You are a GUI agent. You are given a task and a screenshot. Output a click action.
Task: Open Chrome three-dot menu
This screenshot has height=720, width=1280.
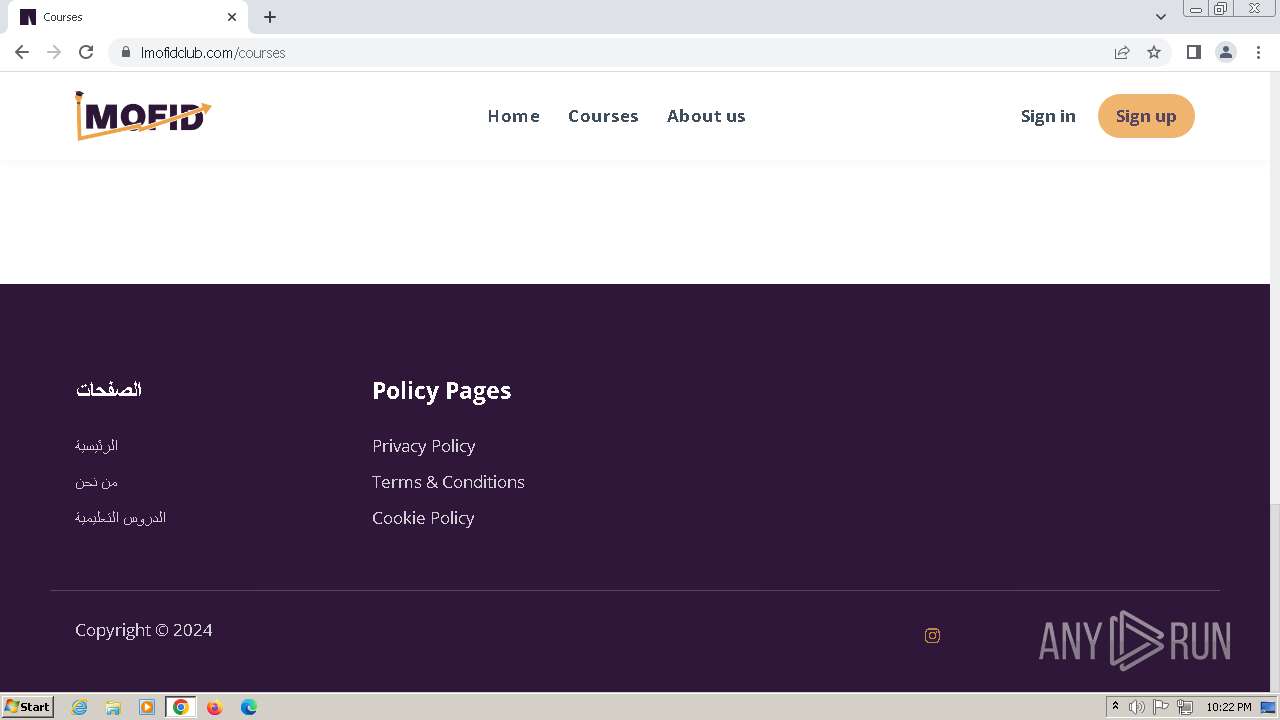1258,52
